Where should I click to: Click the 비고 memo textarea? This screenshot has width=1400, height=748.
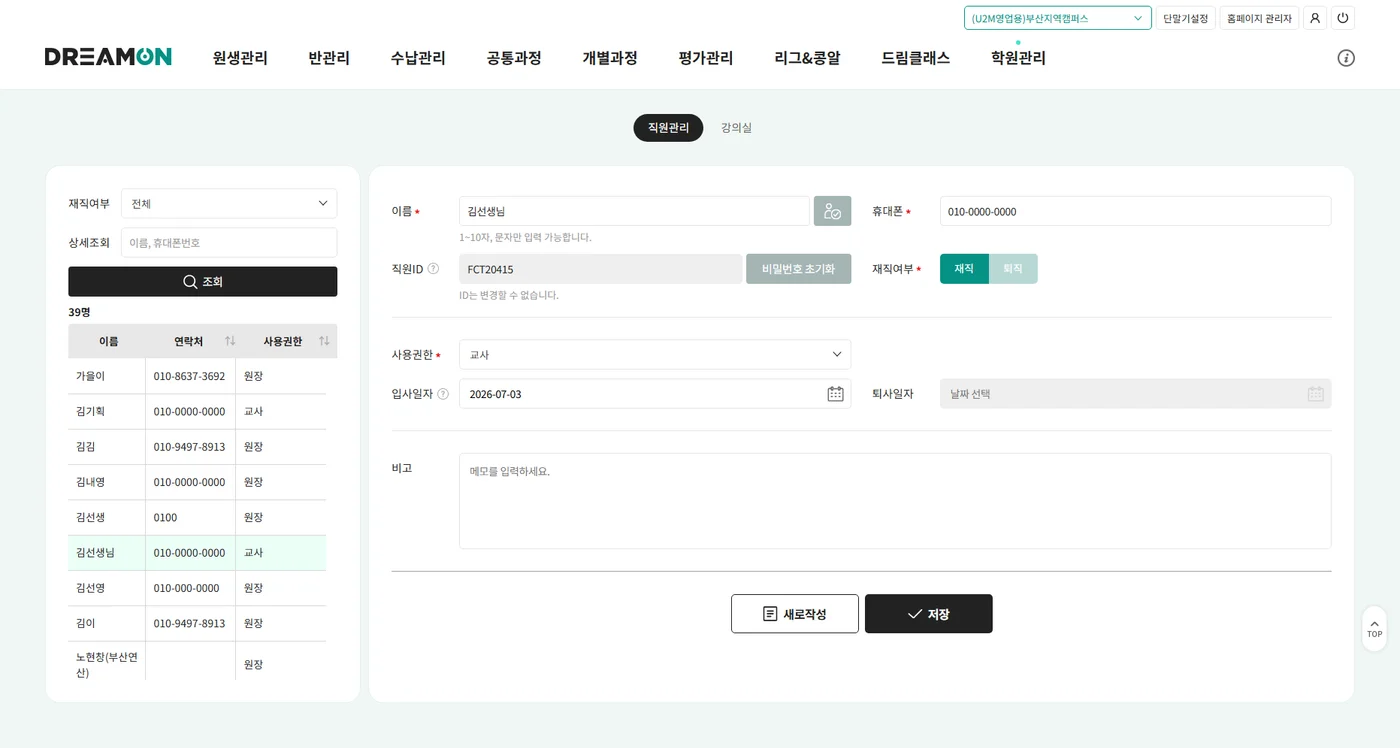tap(895, 501)
